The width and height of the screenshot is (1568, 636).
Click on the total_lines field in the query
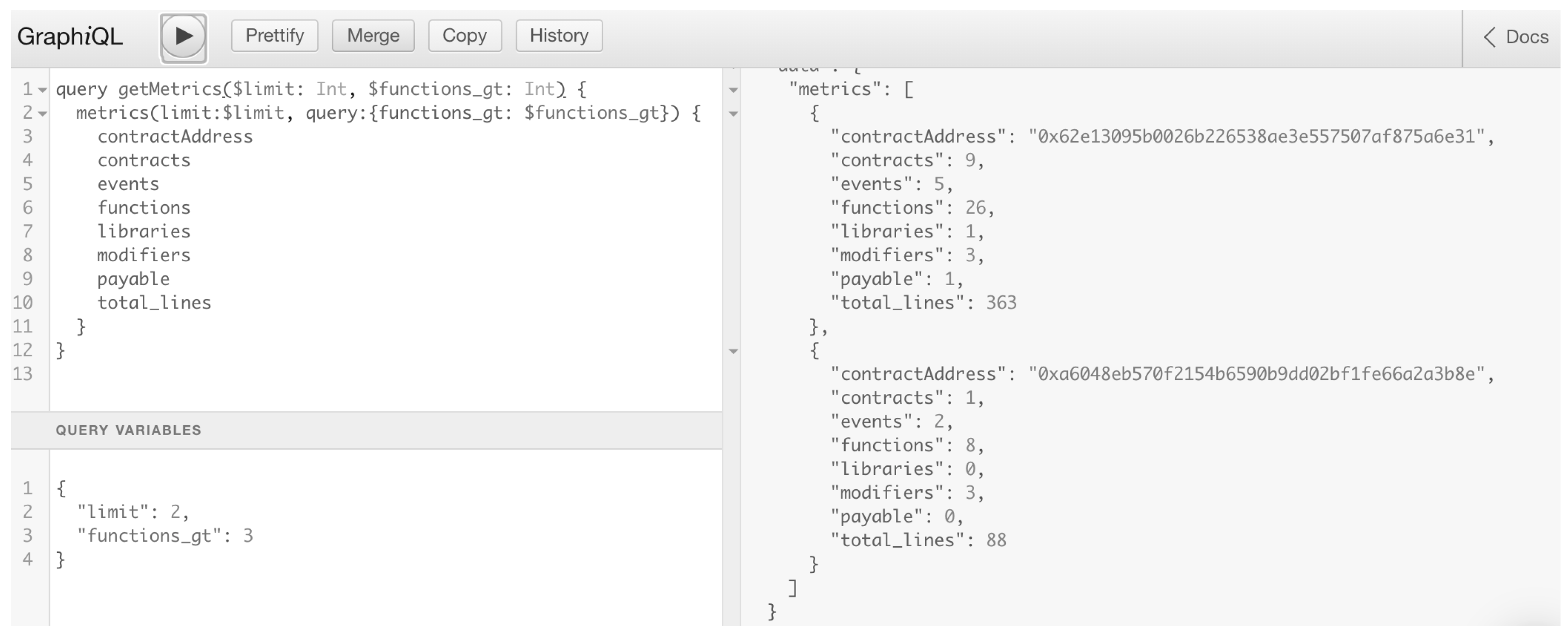[154, 303]
